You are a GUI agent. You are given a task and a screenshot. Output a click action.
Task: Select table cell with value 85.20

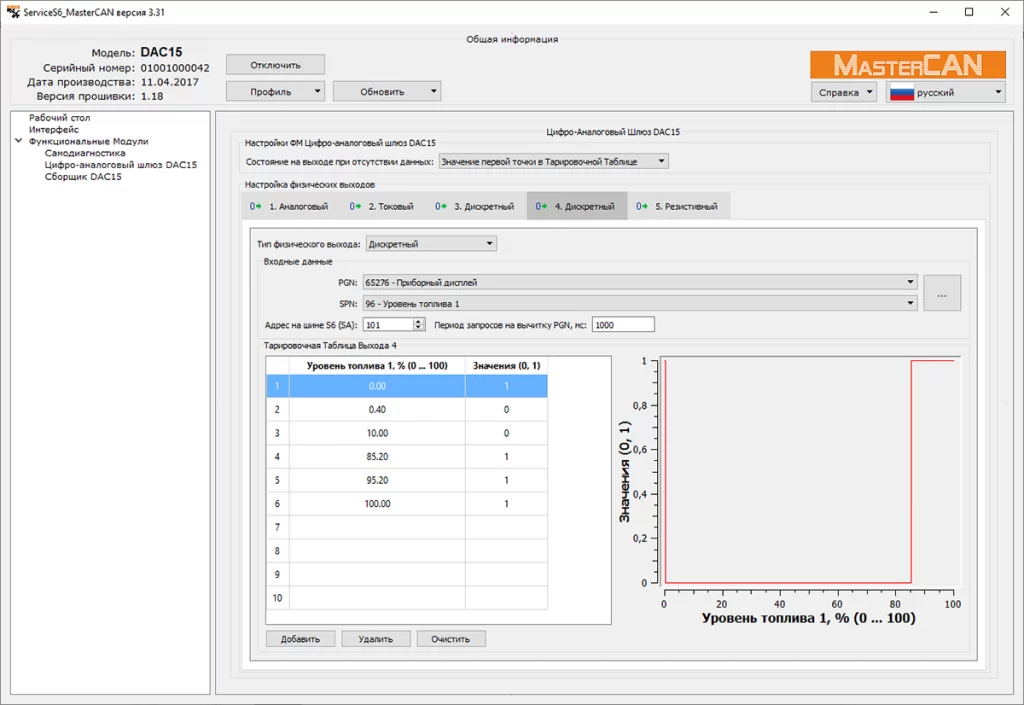(x=376, y=456)
